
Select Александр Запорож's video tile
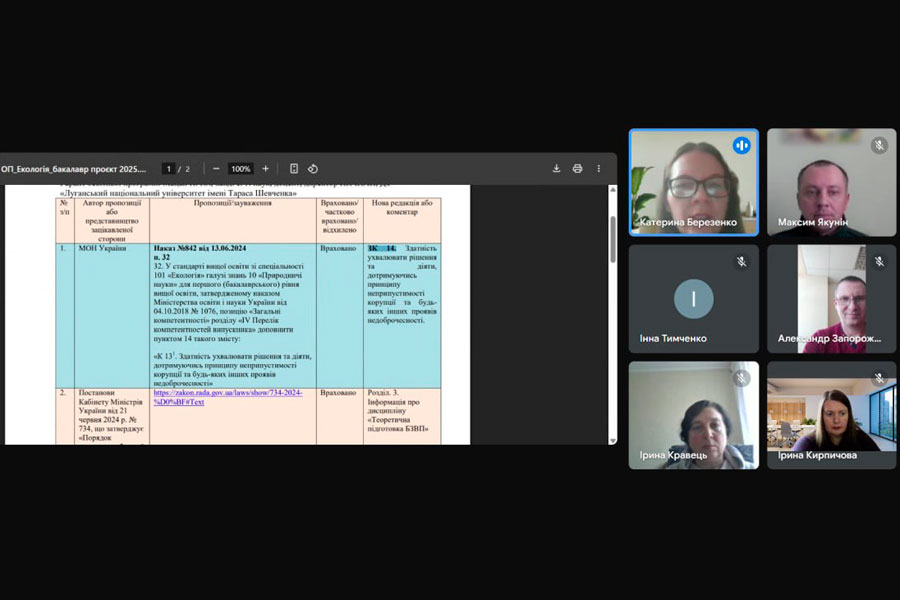pyautogui.click(x=831, y=299)
